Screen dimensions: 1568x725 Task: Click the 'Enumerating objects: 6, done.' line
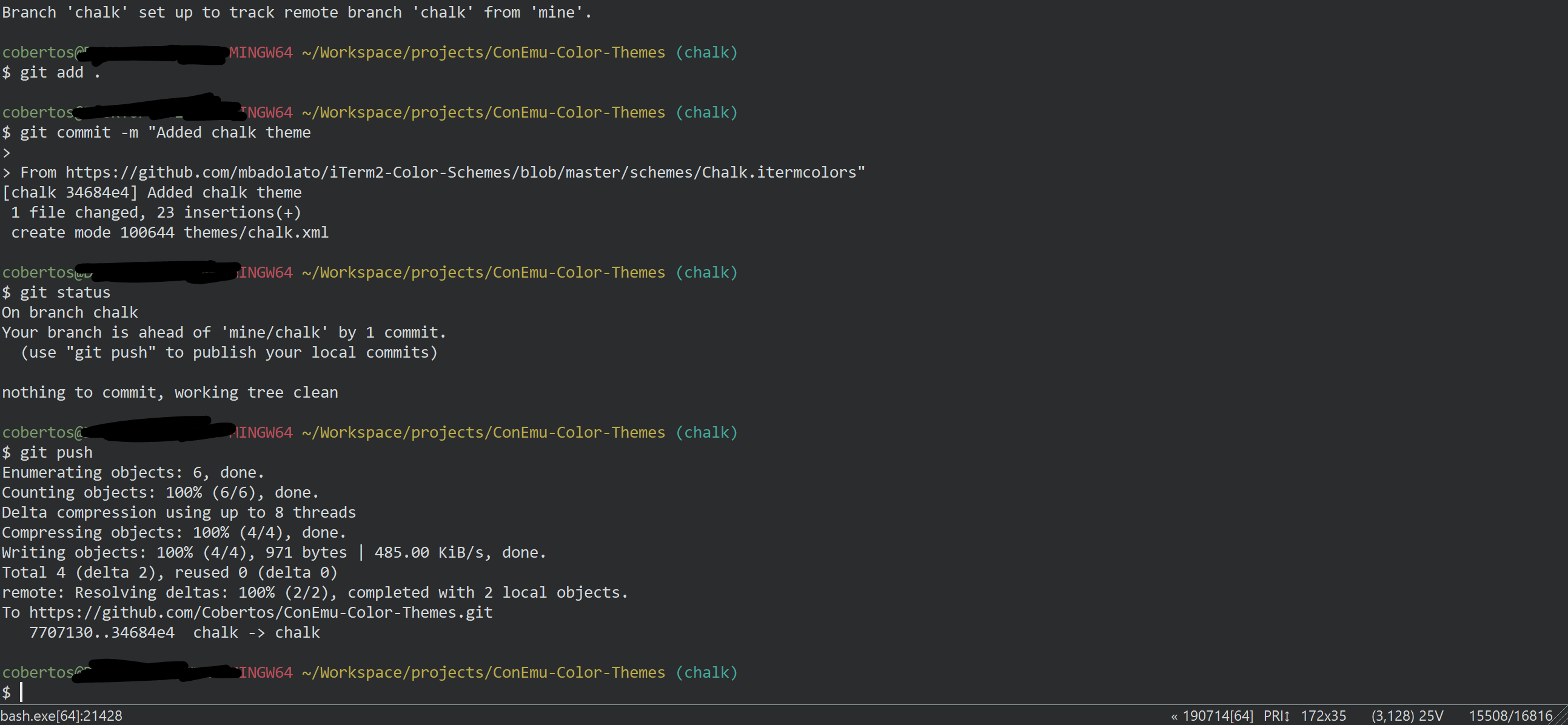tap(133, 472)
